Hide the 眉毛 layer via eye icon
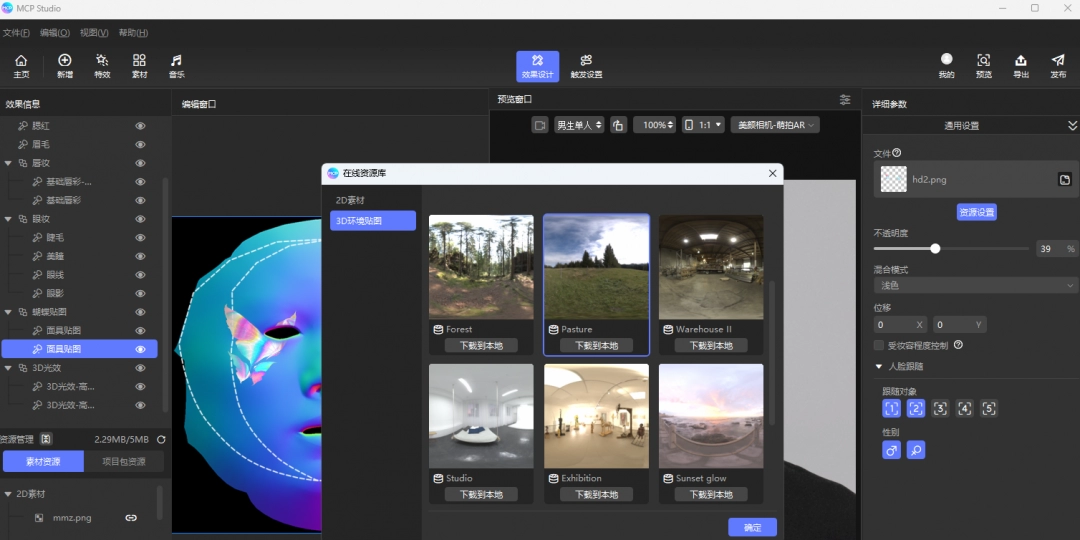 [141, 144]
